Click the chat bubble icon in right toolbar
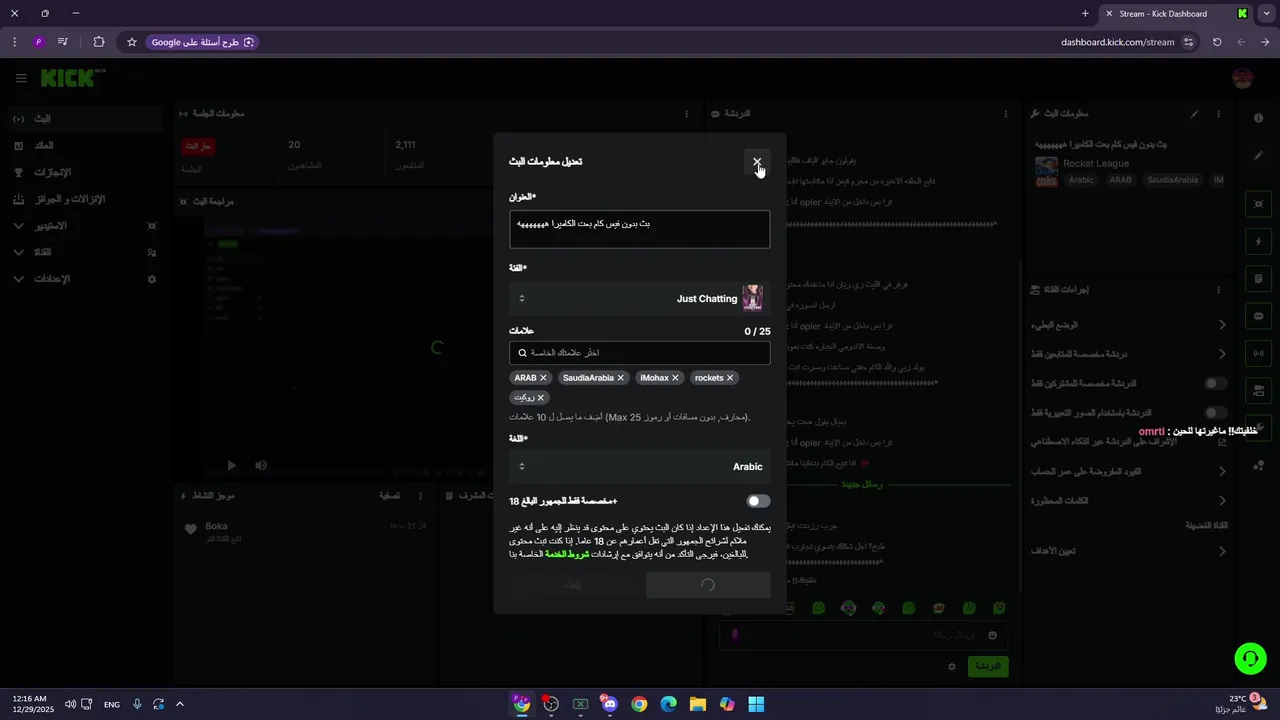The width and height of the screenshot is (1280, 720). tap(1258, 316)
